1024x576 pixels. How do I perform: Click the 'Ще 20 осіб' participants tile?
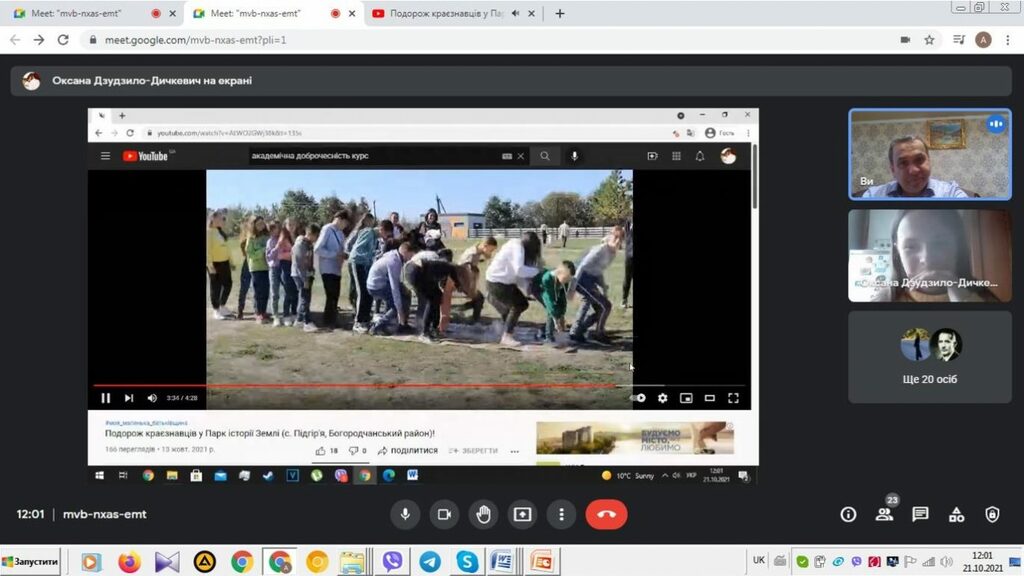click(x=930, y=356)
